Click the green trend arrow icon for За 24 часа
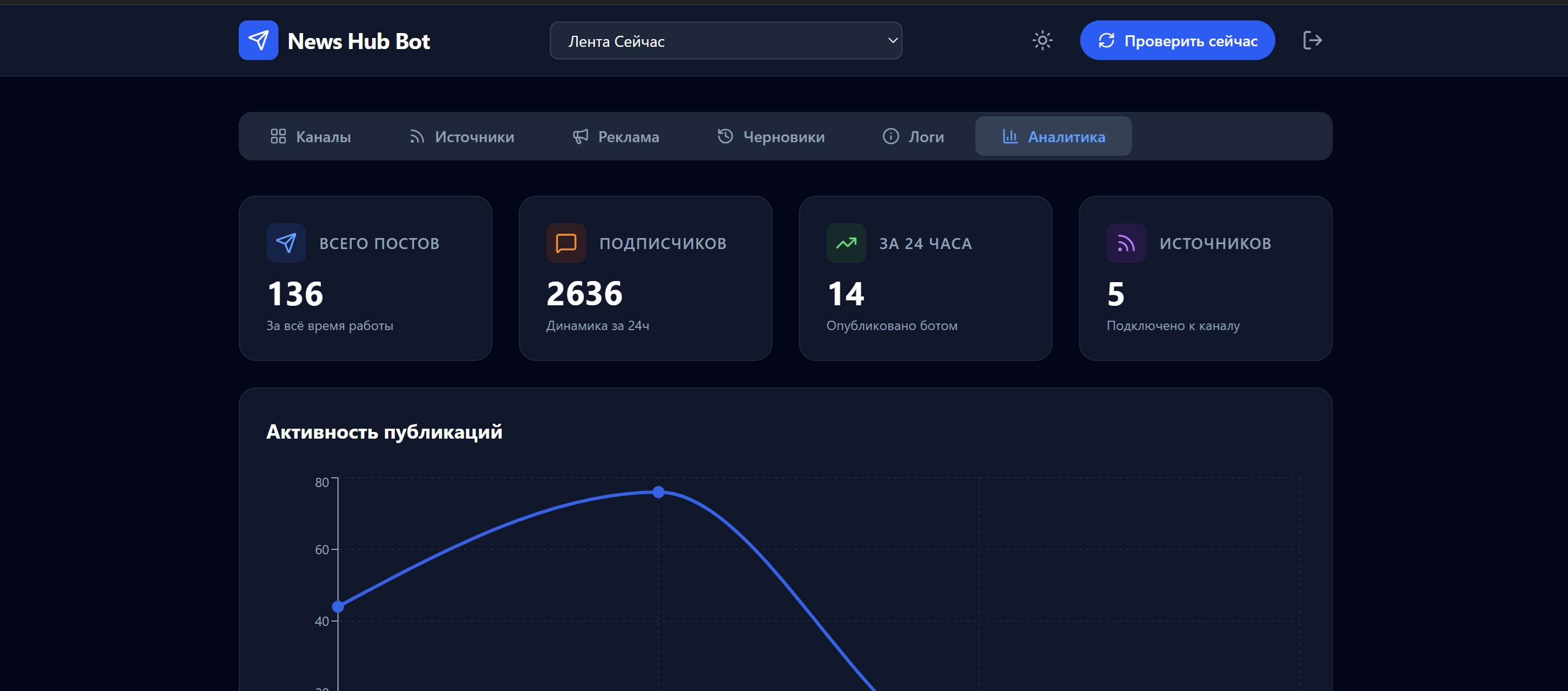 [x=846, y=244]
